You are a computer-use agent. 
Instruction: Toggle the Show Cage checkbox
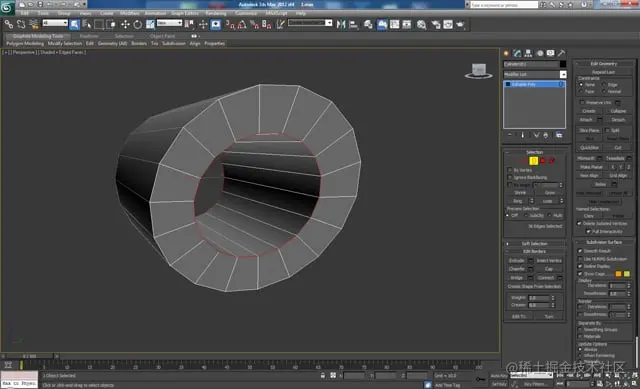[x=580, y=274]
